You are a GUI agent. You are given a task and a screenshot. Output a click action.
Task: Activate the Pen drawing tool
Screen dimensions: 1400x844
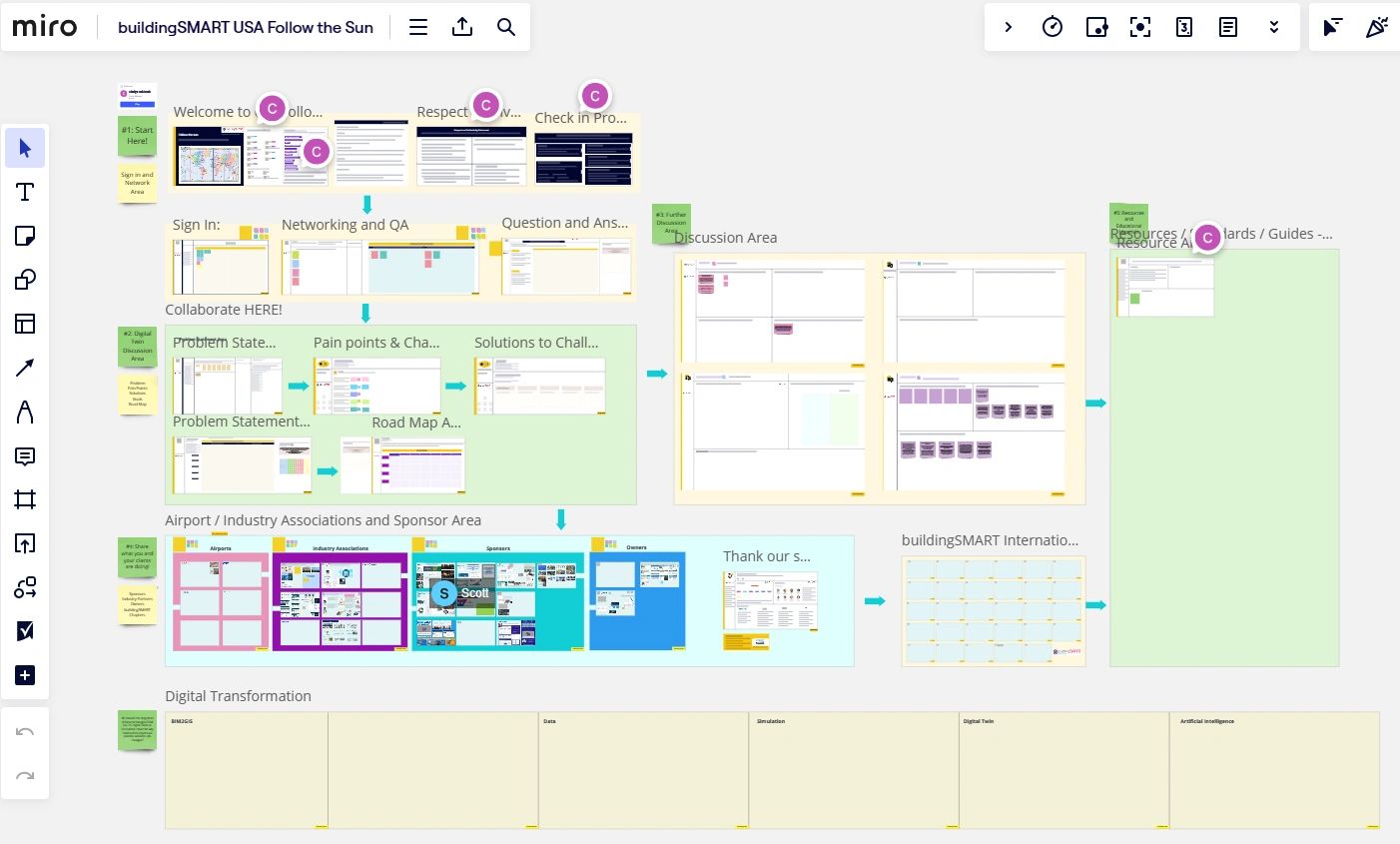pos(25,412)
